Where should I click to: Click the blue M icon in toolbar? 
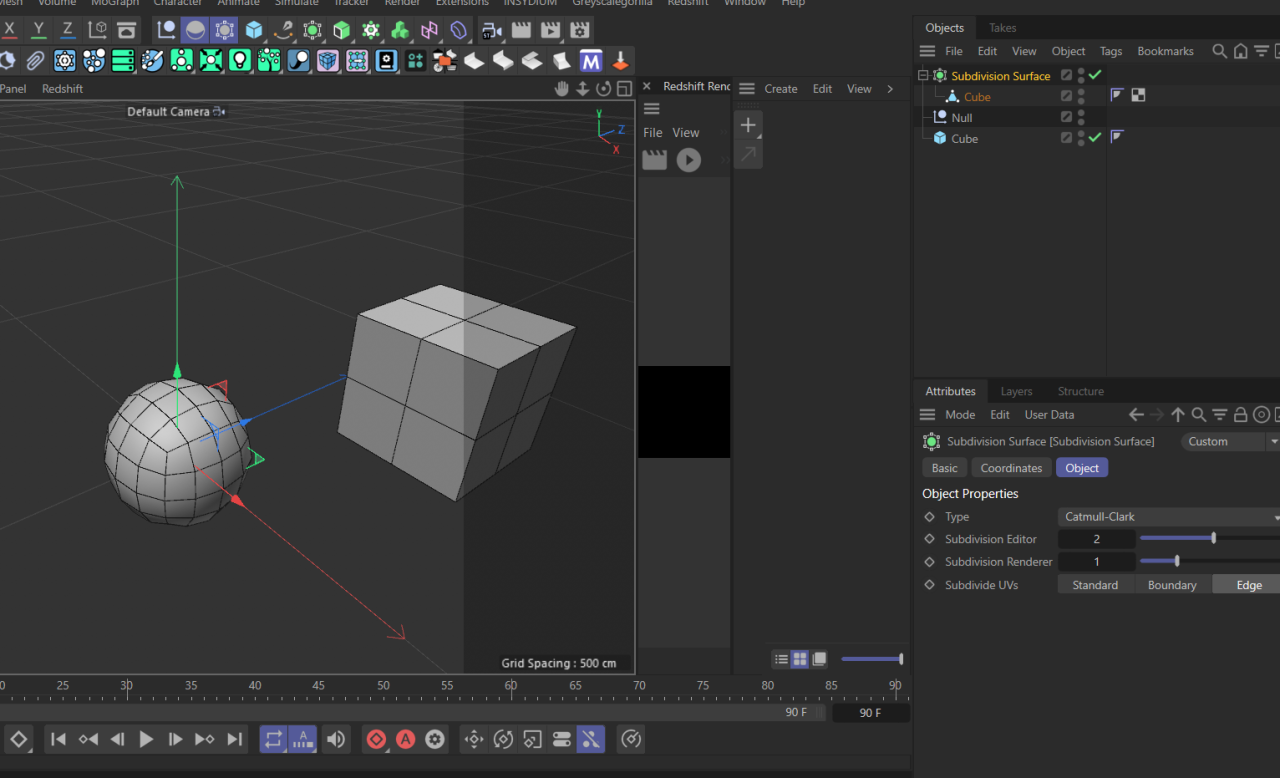[591, 61]
